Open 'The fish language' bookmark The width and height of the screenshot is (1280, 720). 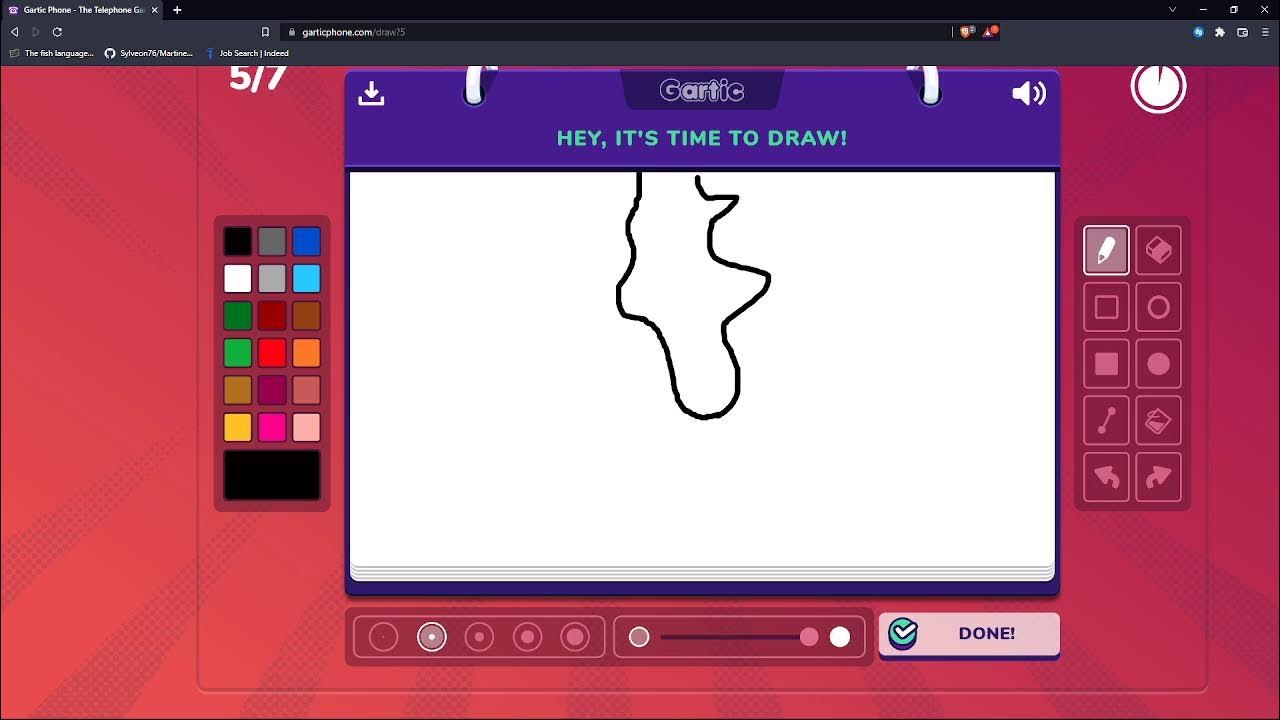[52, 53]
